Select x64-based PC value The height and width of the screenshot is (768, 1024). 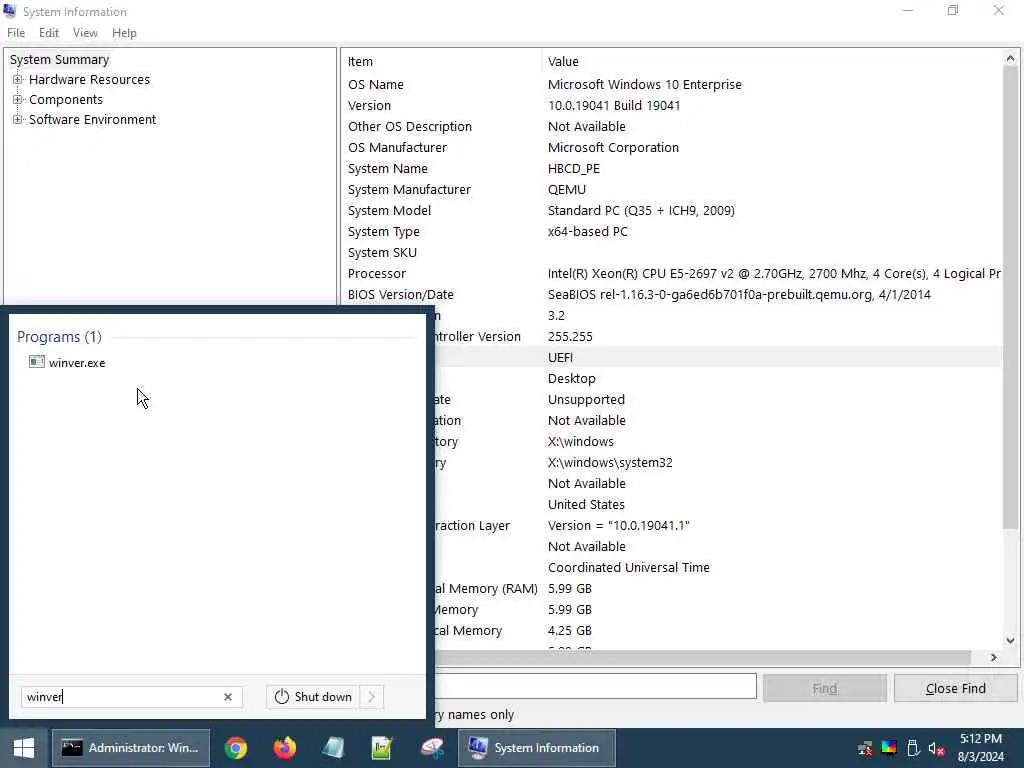(588, 231)
